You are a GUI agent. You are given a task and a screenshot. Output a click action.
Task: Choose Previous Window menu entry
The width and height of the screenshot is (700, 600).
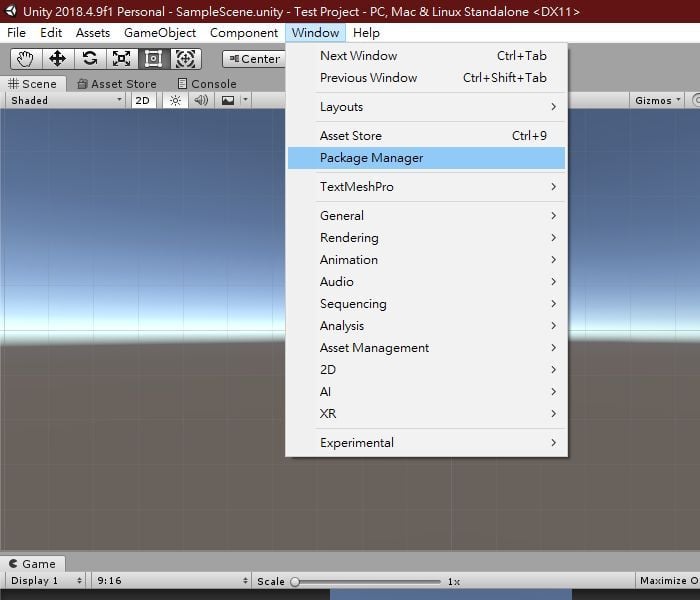(x=426, y=78)
